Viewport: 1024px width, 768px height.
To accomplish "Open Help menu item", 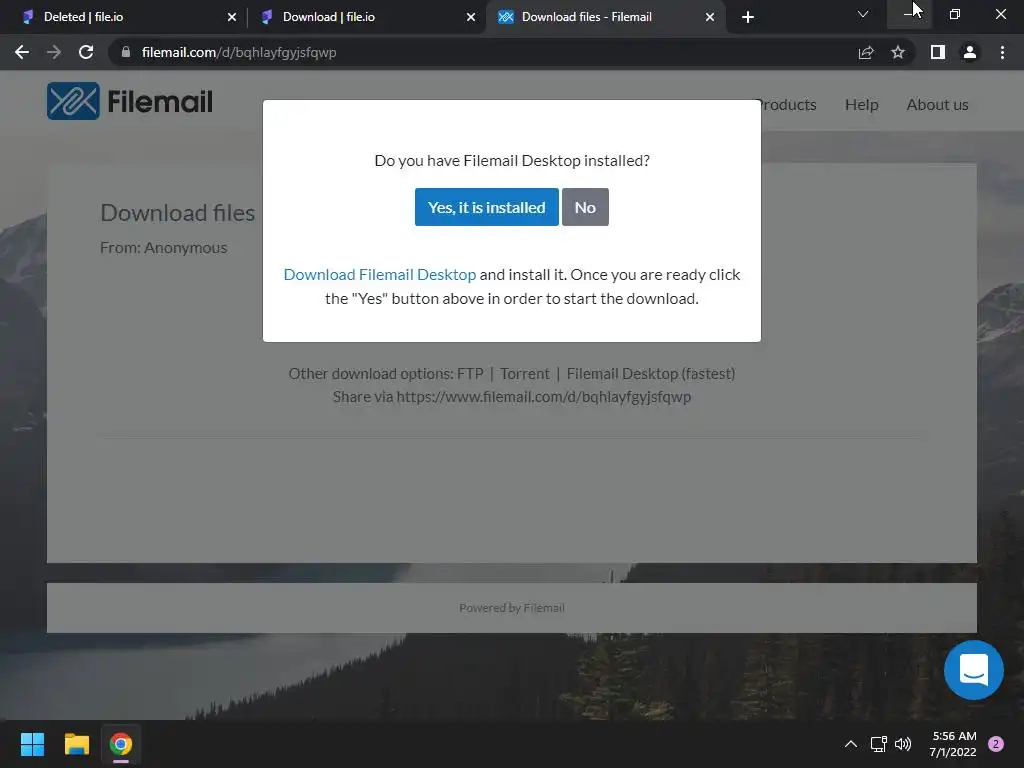I will [861, 104].
